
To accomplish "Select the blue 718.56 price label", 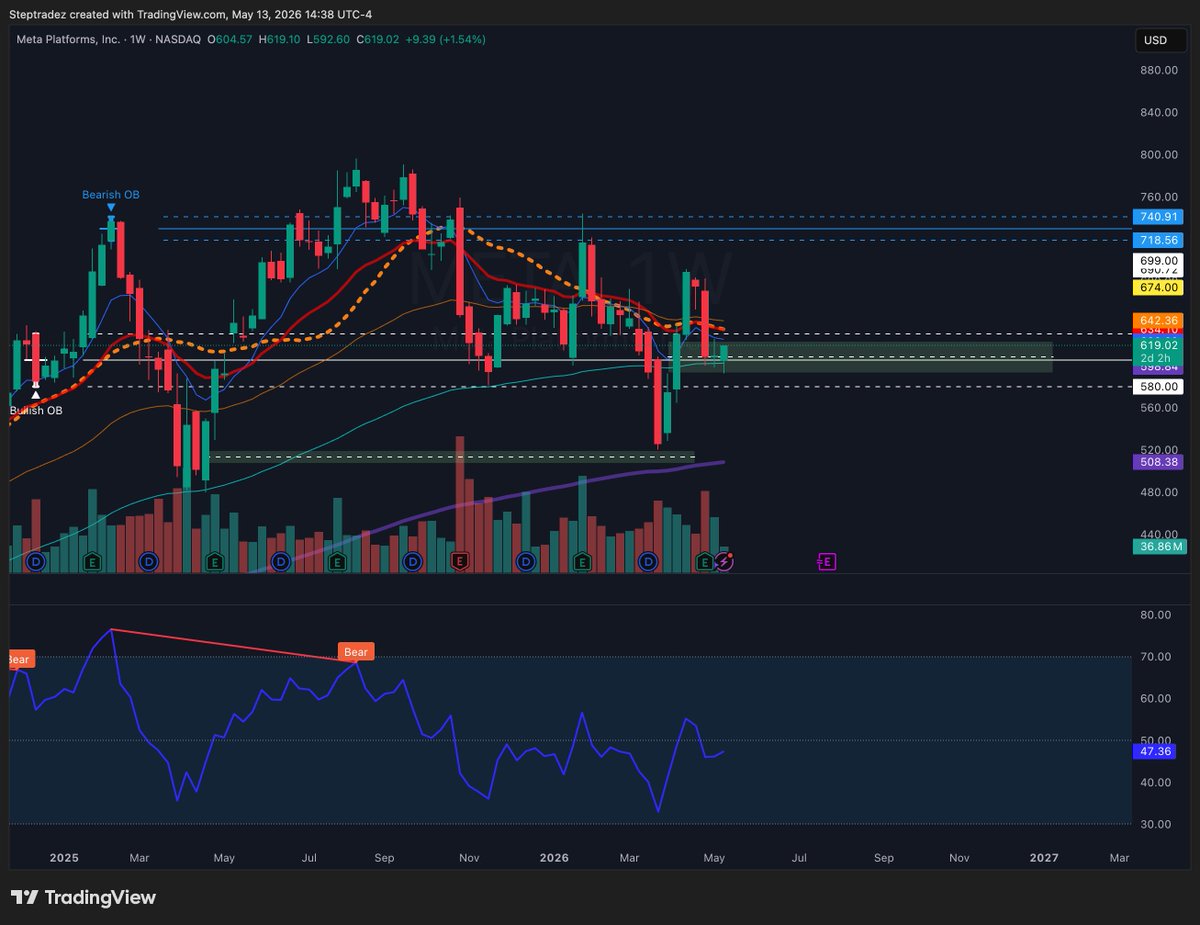I will point(1159,240).
